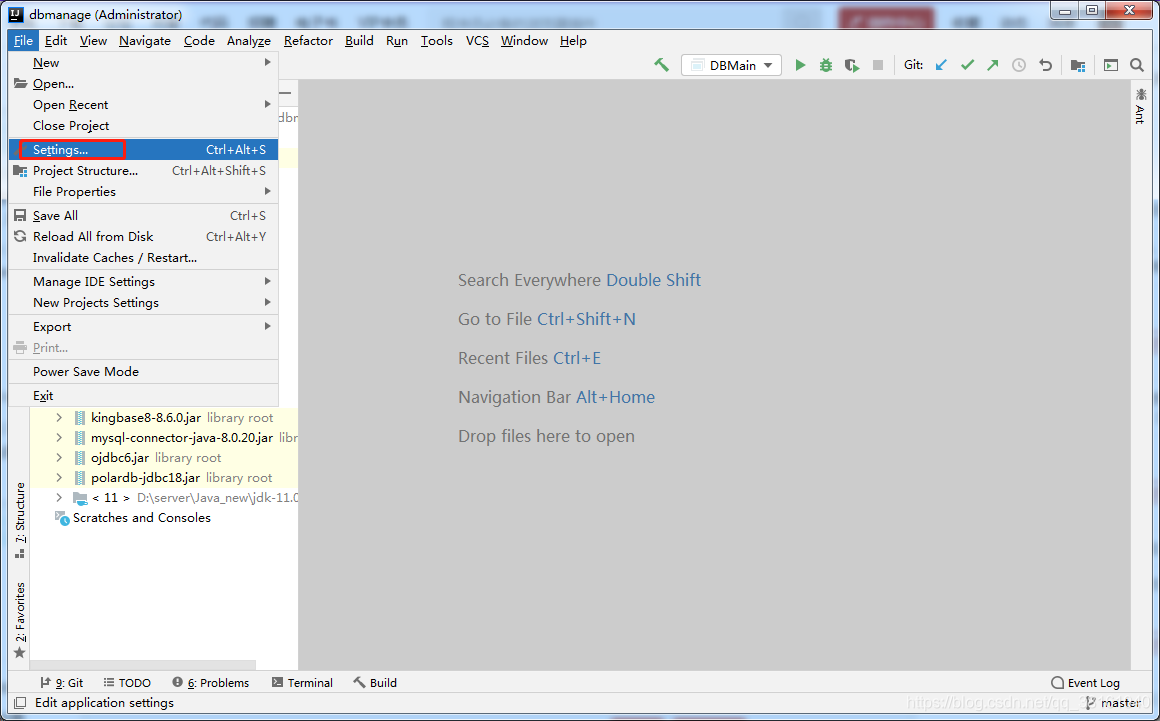This screenshot has width=1160, height=721.
Task: Expand New Projects Settings submenu
Action: tap(144, 302)
